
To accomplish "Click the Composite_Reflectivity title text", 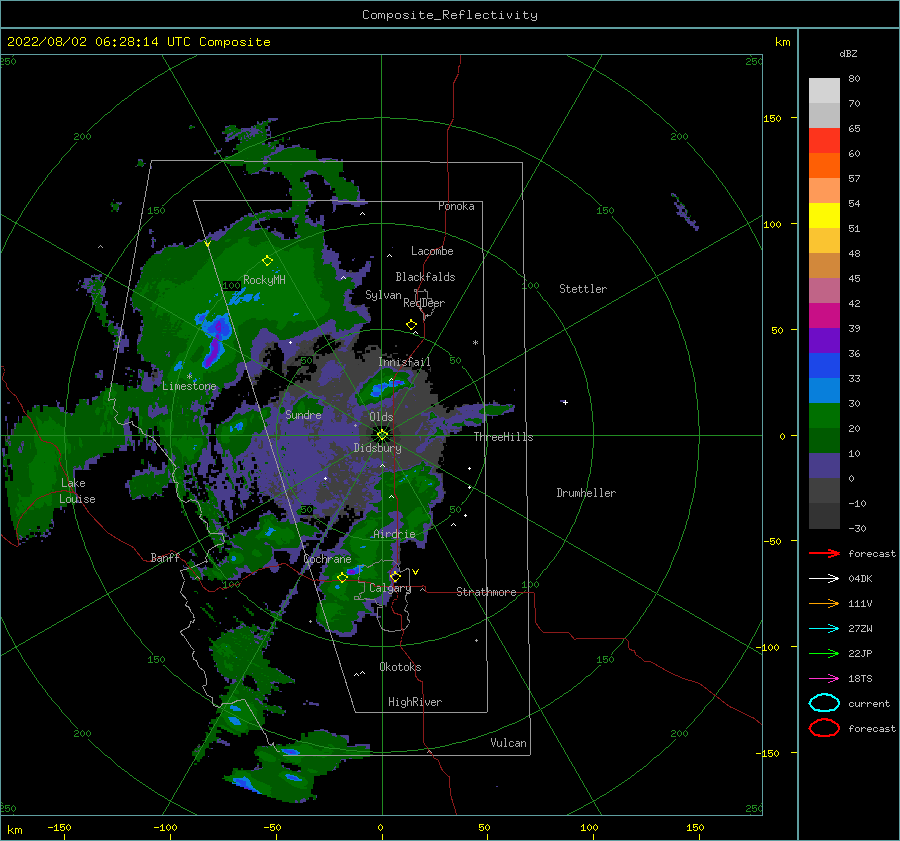I will pos(450,15).
